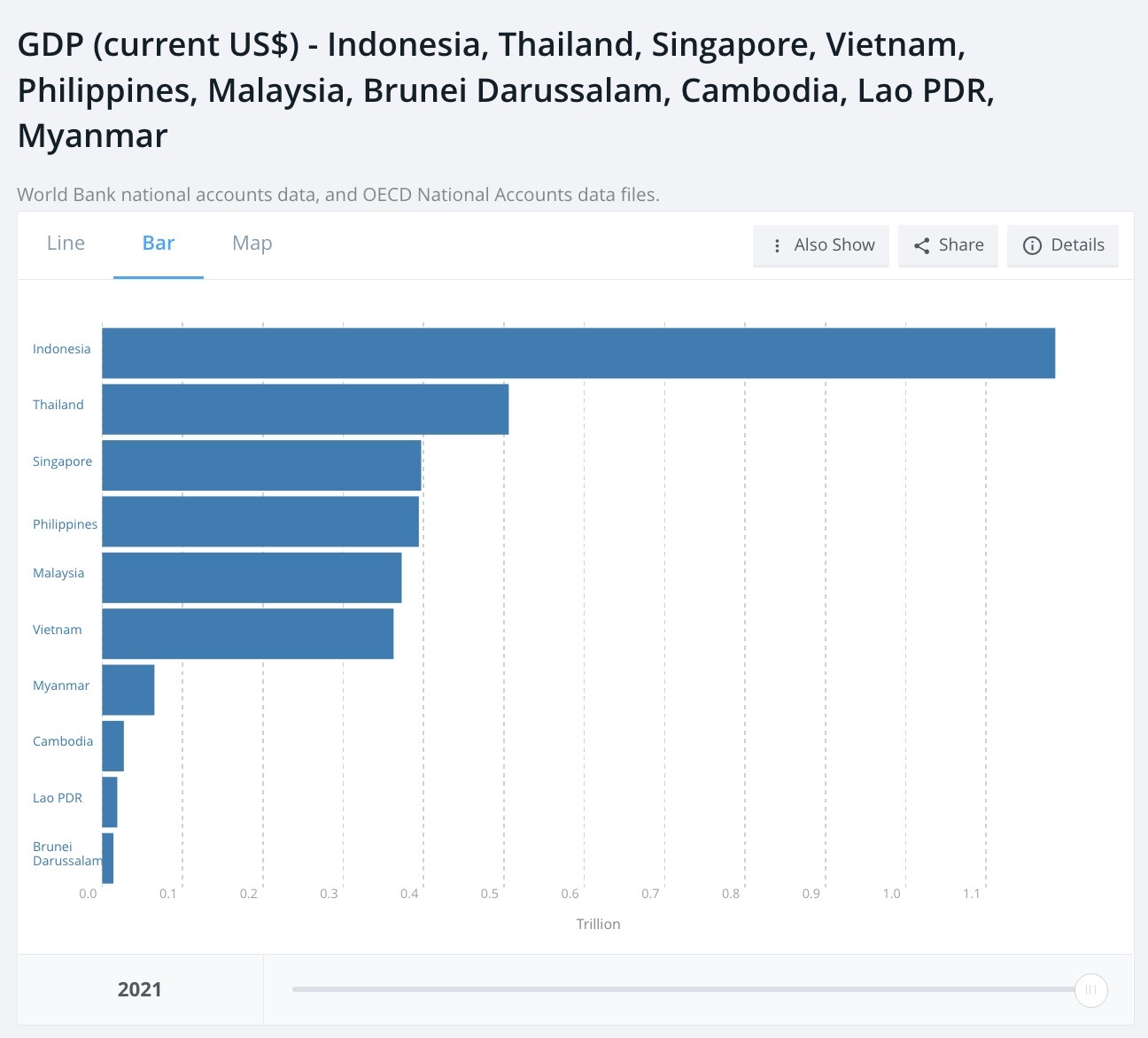Screen dimensions: 1148x1038
Task: Select the Bar tab
Action: [x=158, y=243]
